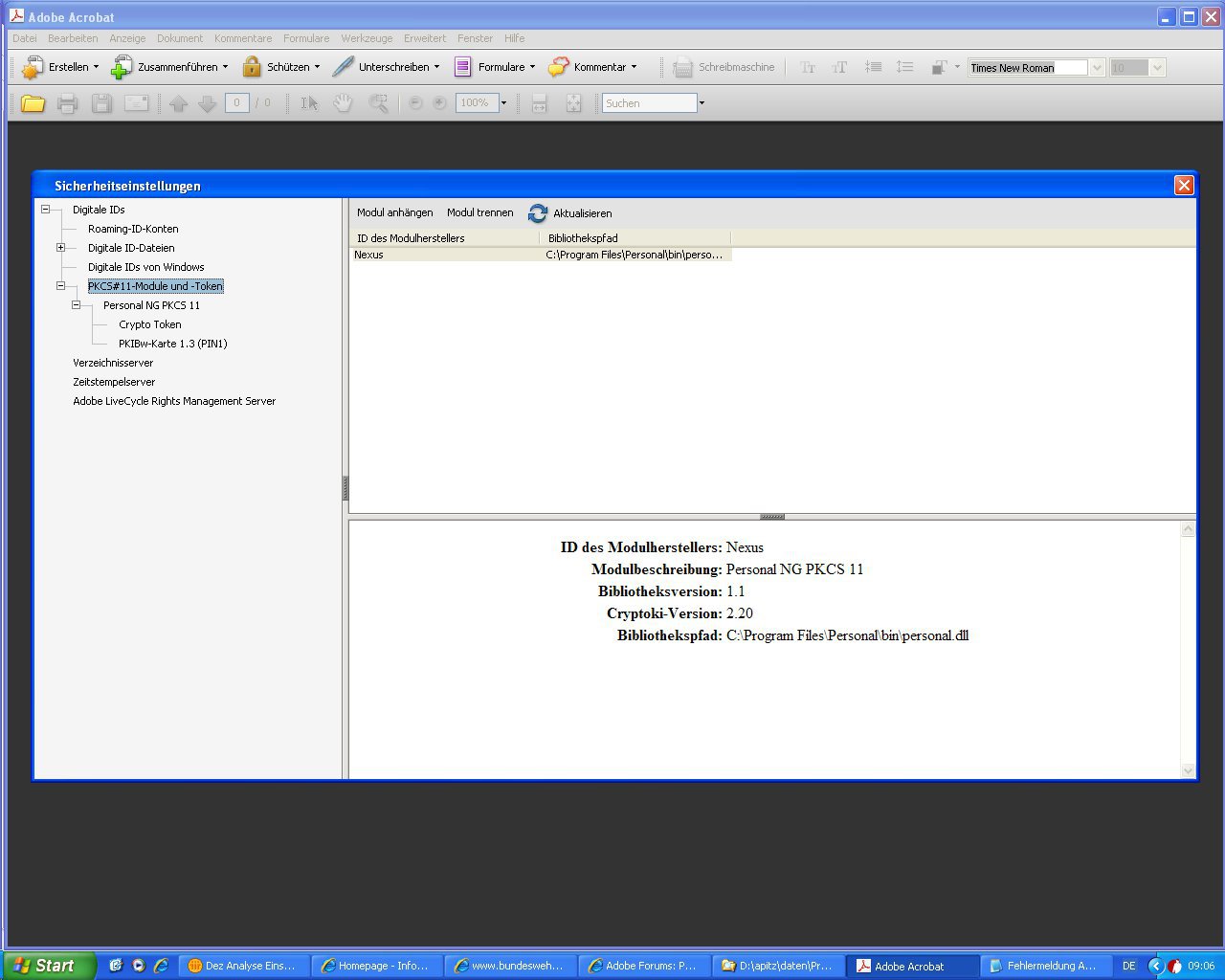Open the Kommentar dropdown arrow
This screenshot has width=1225, height=980.
[634, 67]
